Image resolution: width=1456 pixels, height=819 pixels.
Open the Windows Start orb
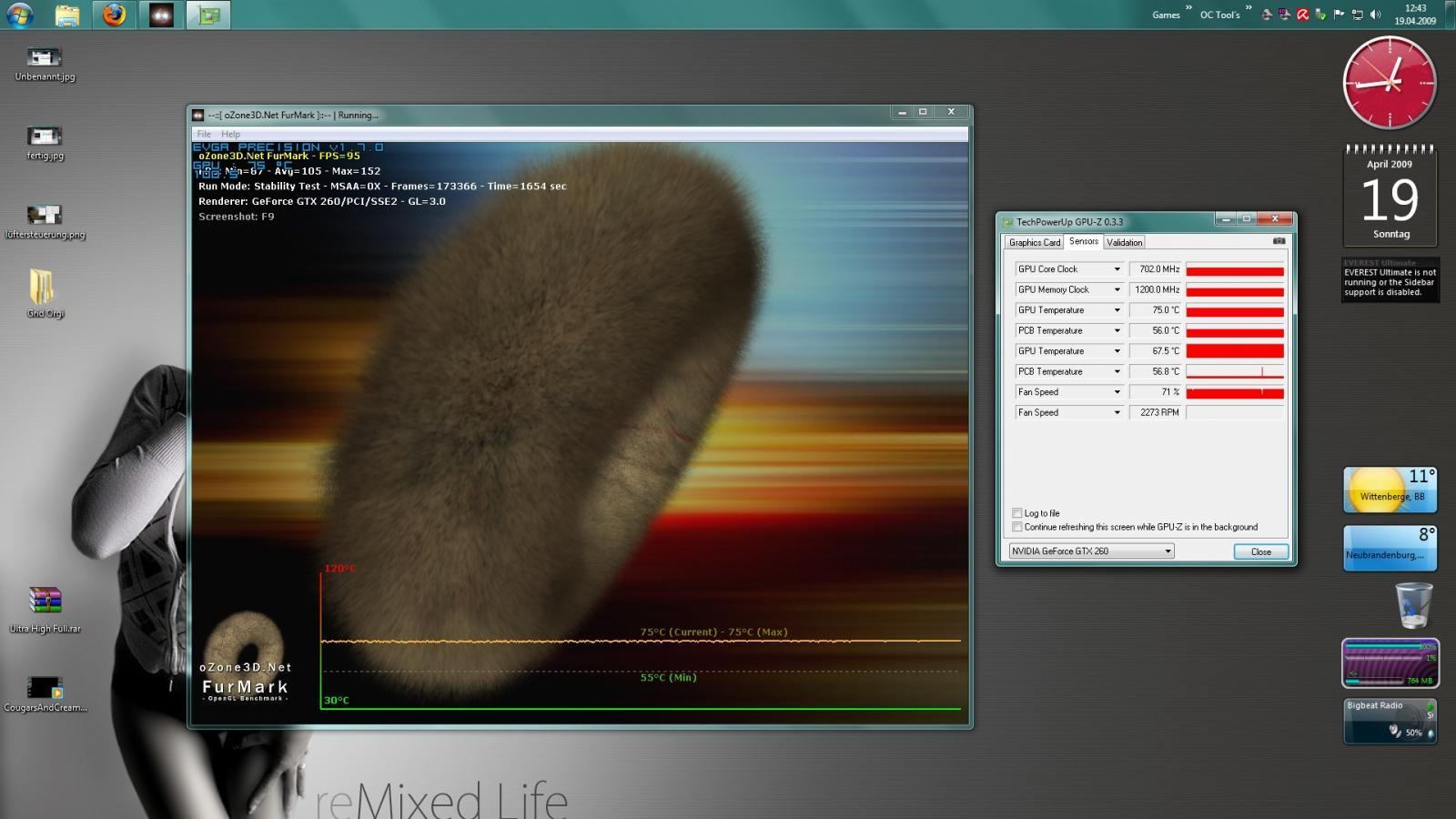pos(19,15)
